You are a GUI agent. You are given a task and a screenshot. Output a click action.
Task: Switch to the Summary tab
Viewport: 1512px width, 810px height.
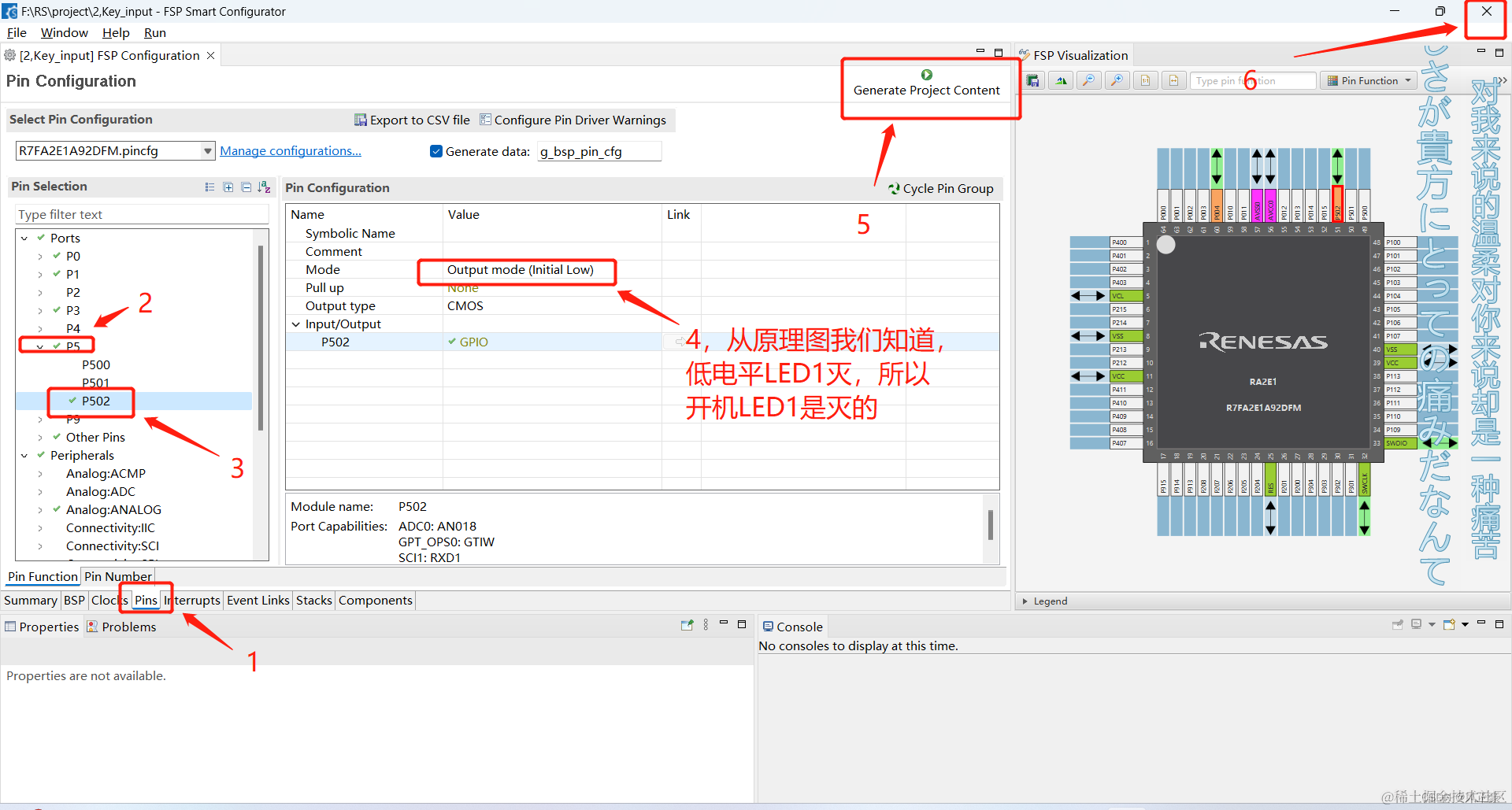coord(31,600)
